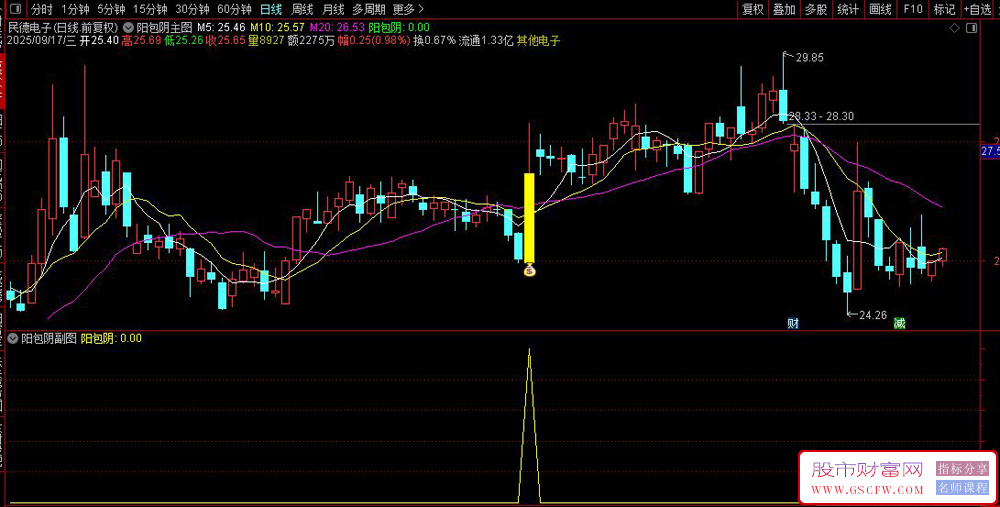Click the 财 marker icon on the chart
1000x507 pixels.
point(793,323)
